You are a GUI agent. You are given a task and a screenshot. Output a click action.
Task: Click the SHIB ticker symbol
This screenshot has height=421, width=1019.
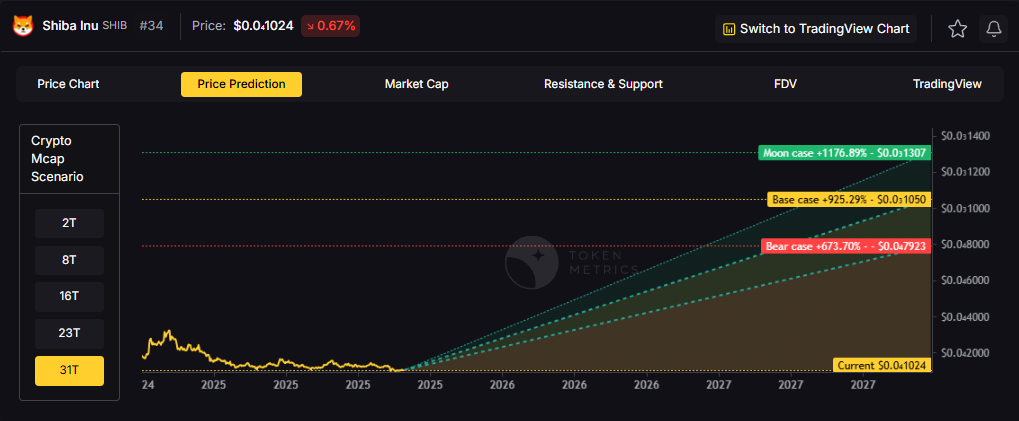(x=115, y=27)
